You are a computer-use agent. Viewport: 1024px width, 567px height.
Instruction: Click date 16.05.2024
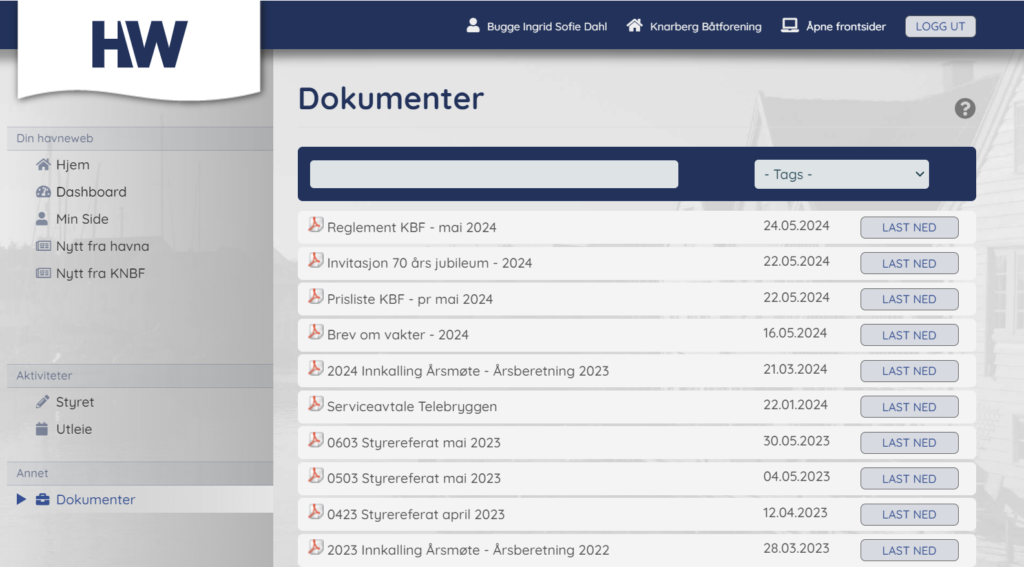[x=795, y=333]
